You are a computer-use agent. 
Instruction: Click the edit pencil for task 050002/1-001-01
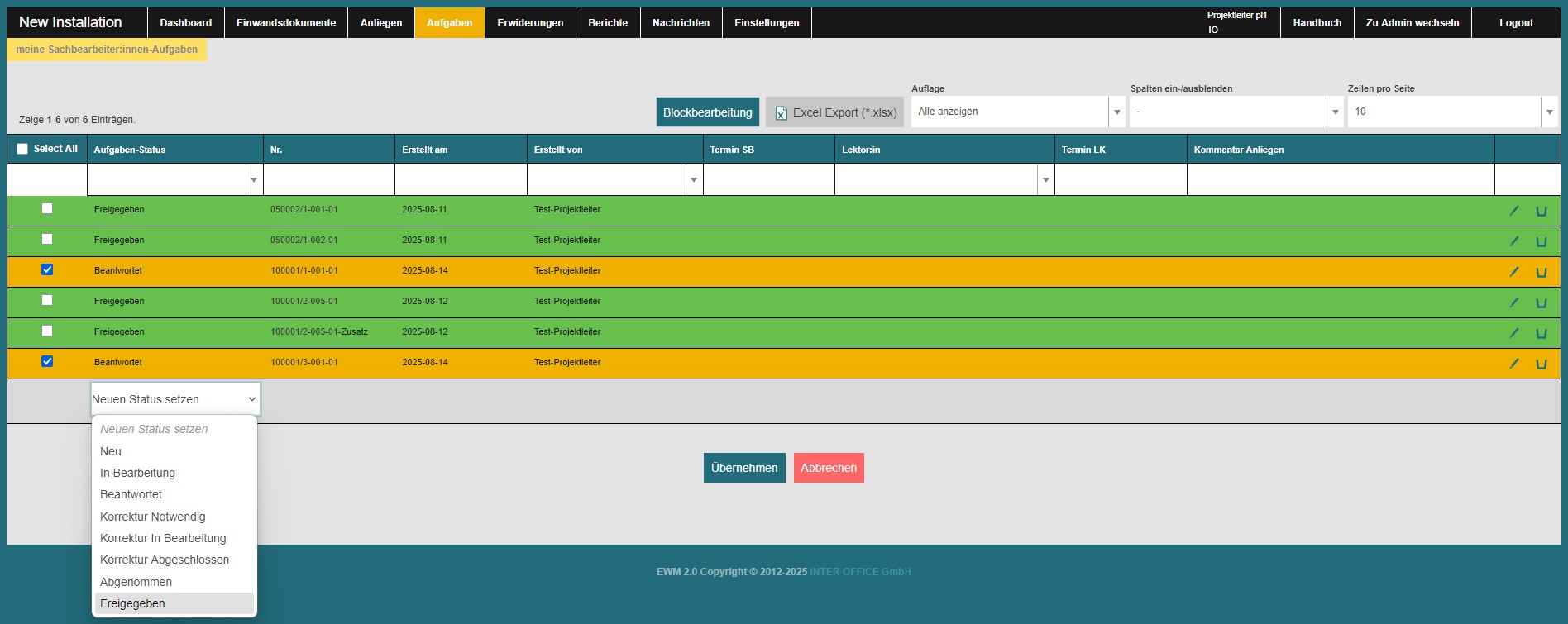click(x=1514, y=211)
